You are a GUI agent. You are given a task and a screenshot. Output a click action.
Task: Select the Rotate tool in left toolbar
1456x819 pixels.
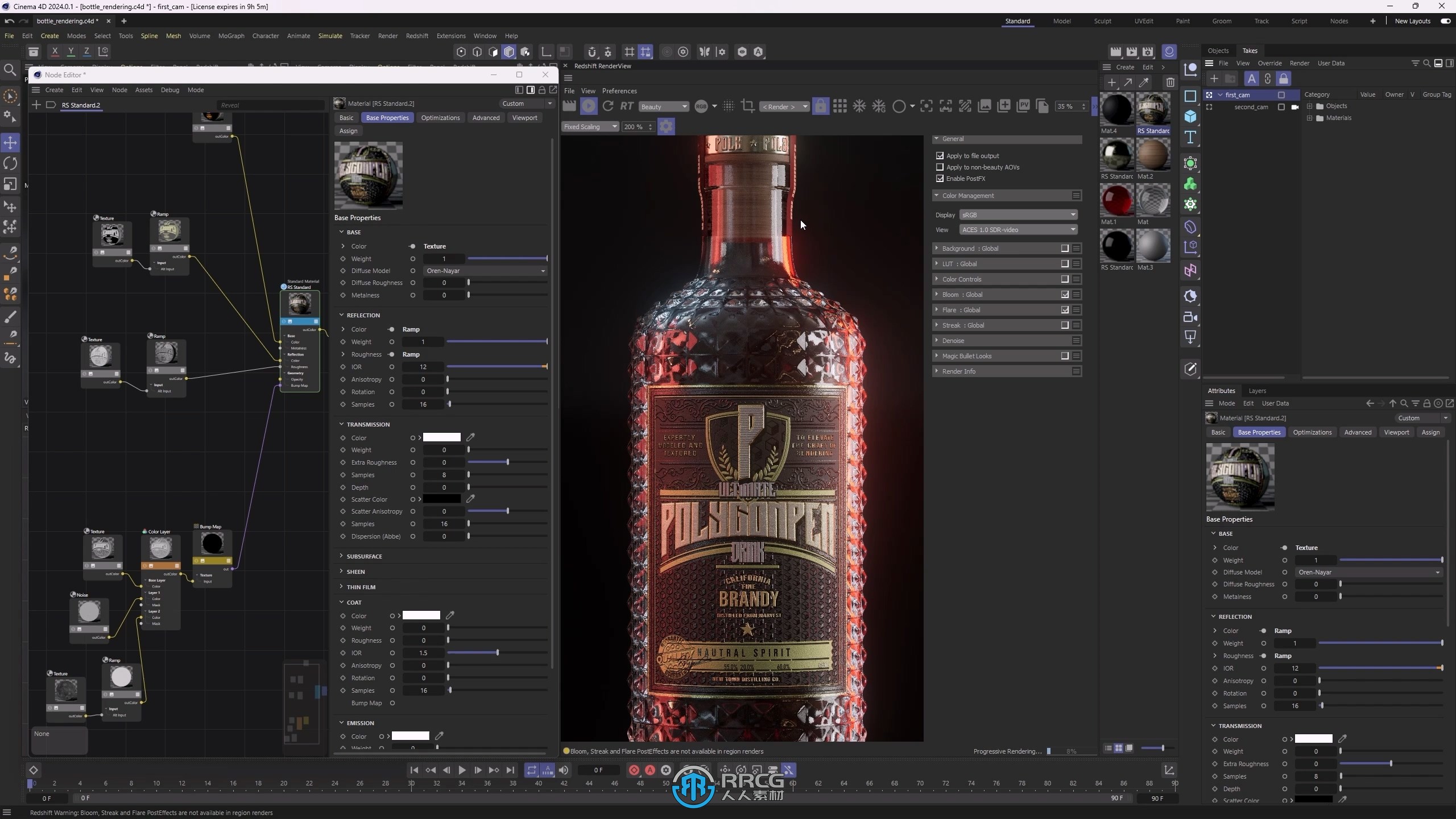click(10, 163)
